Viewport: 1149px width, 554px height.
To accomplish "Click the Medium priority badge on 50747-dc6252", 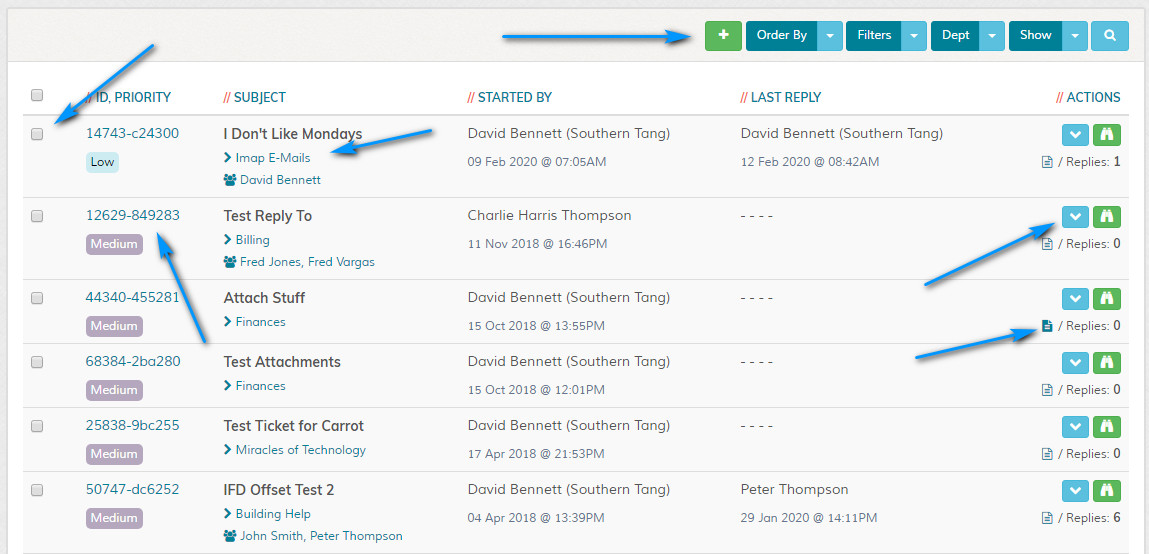I will click(x=114, y=518).
